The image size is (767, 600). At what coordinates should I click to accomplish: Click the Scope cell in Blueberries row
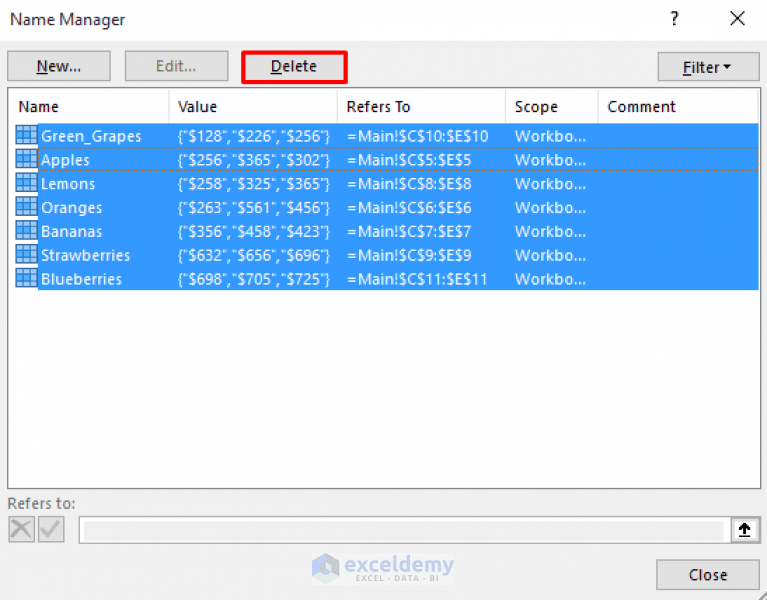550,279
